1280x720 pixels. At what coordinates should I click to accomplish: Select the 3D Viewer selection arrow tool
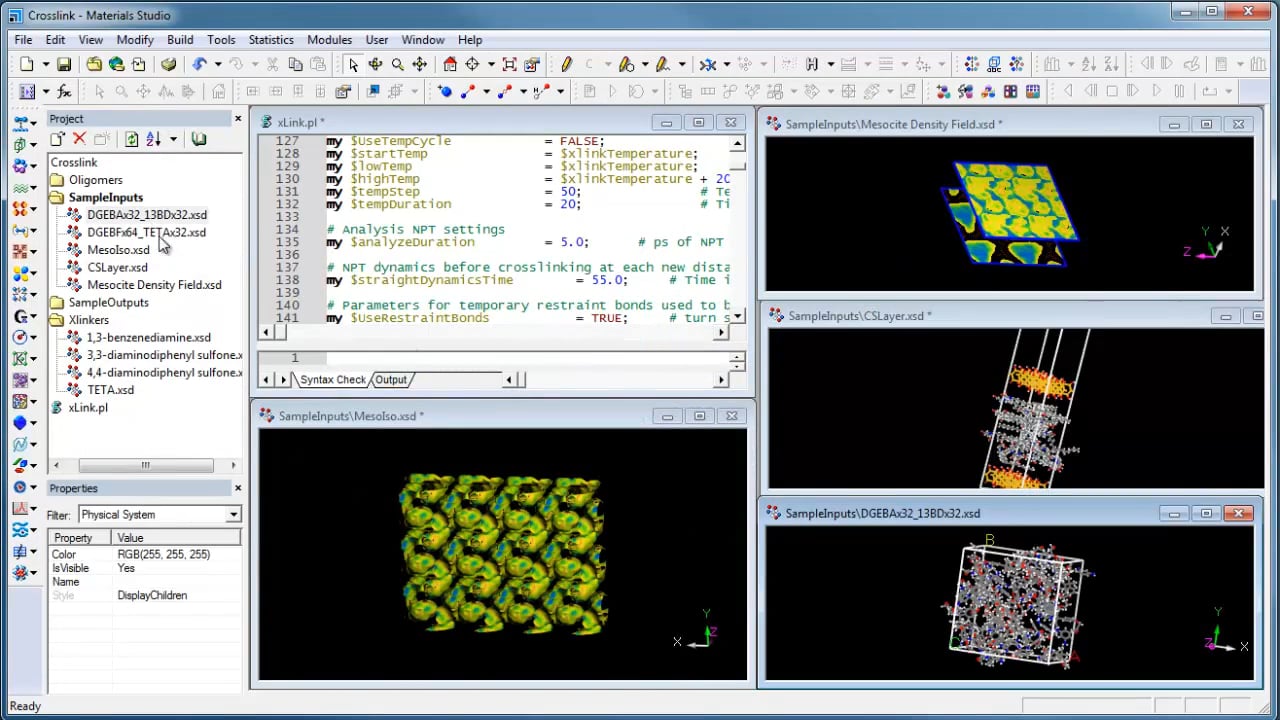352,64
